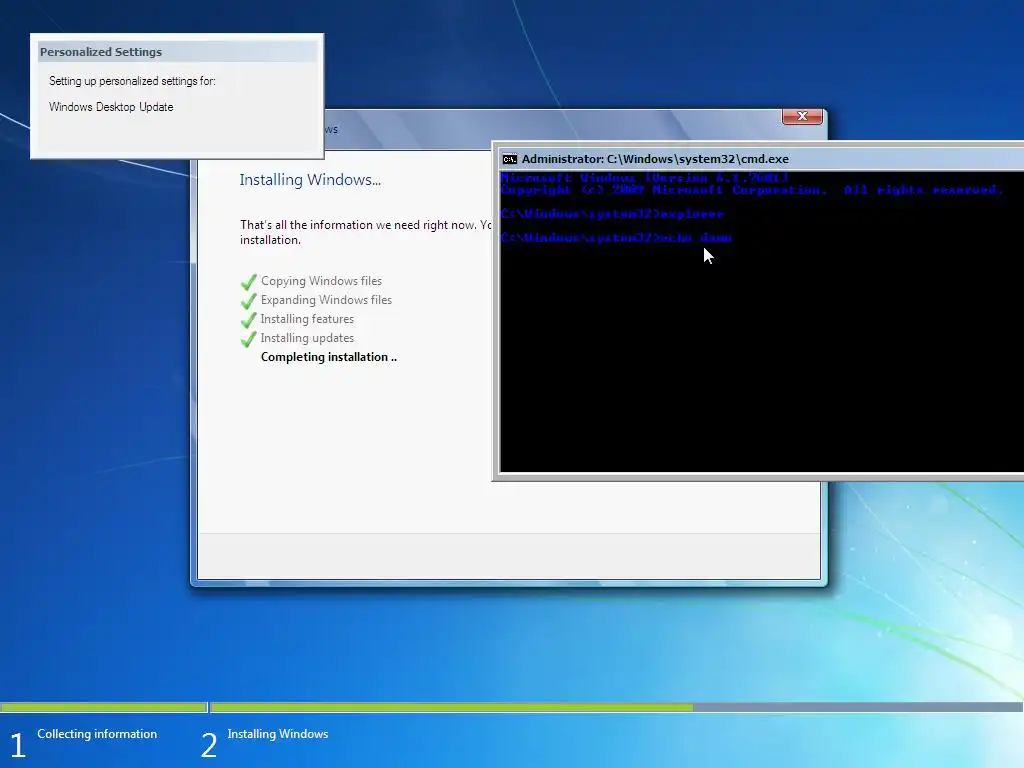Close the Install Windows dialog with red X
Viewport: 1024px width, 768px height.
click(x=802, y=116)
